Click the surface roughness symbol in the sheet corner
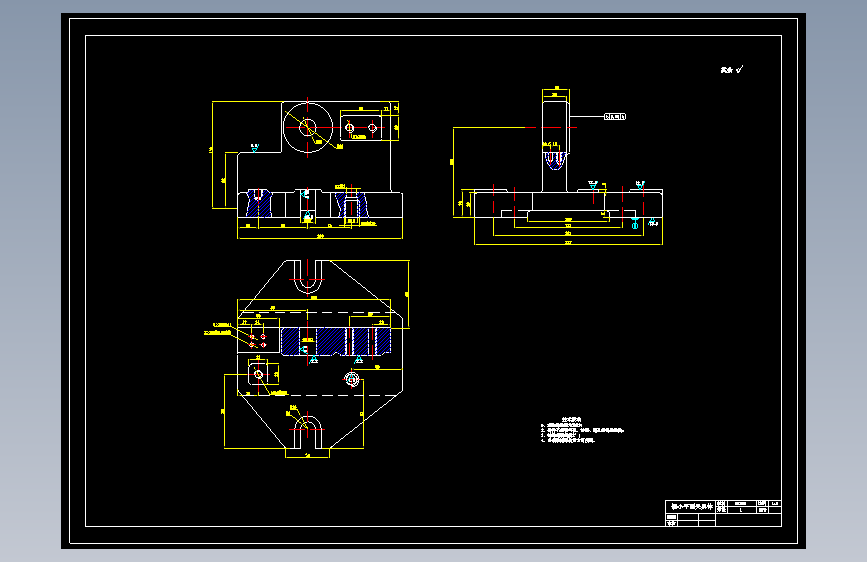867x562 pixels. coord(732,70)
